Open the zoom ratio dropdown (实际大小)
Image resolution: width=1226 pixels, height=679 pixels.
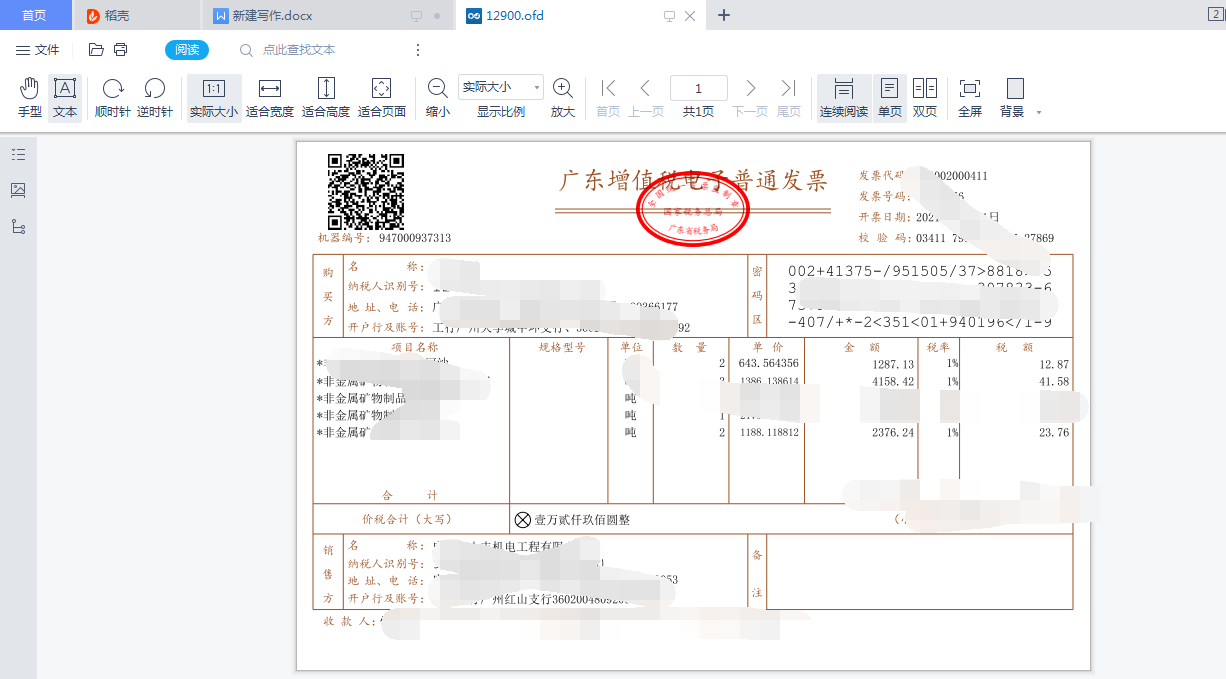coord(501,87)
